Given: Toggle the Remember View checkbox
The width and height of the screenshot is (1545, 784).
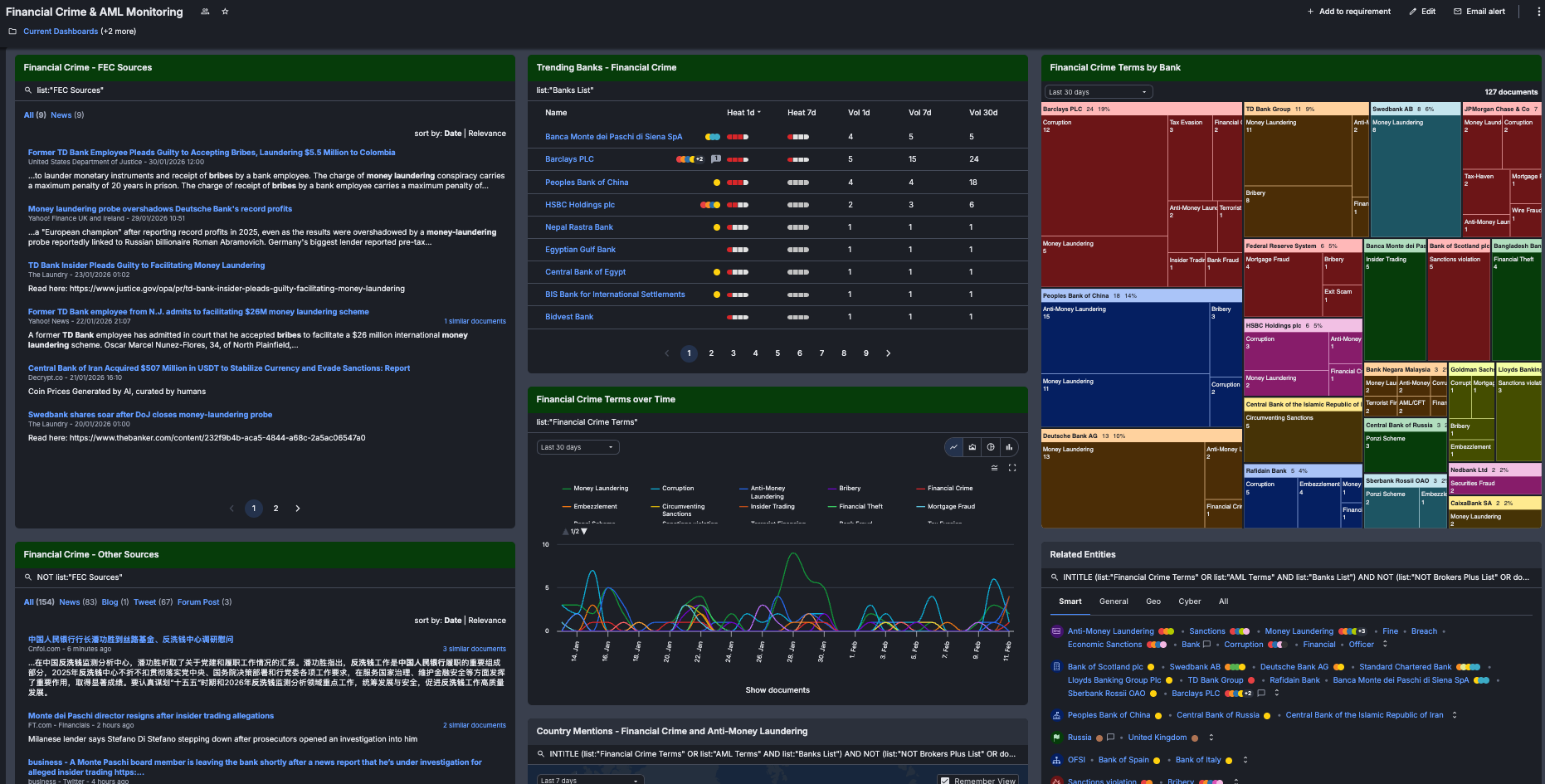Looking at the screenshot, I should point(945,781).
